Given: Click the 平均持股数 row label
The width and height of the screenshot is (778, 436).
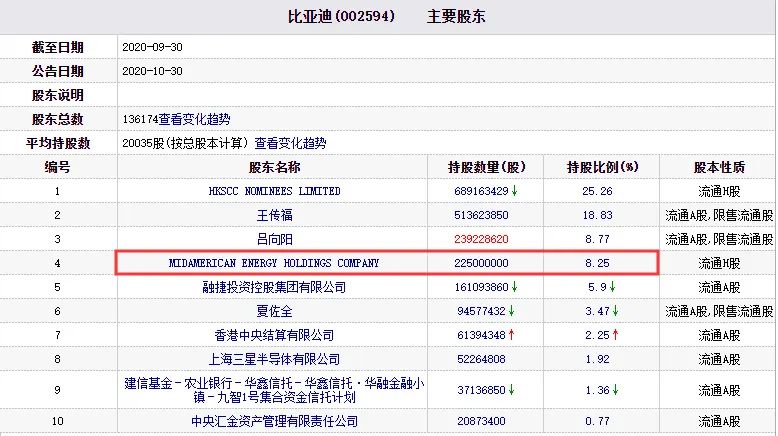Looking at the screenshot, I should pyautogui.click(x=58, y=143).
